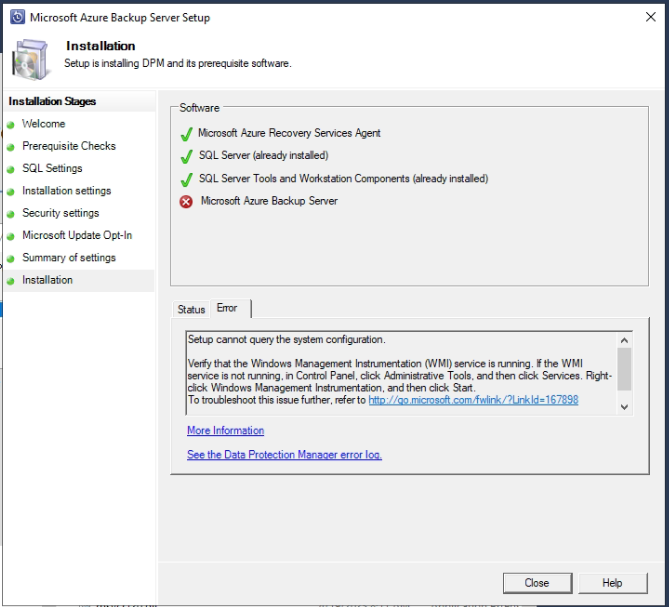Open Help for the installation

tap(612, 583)
